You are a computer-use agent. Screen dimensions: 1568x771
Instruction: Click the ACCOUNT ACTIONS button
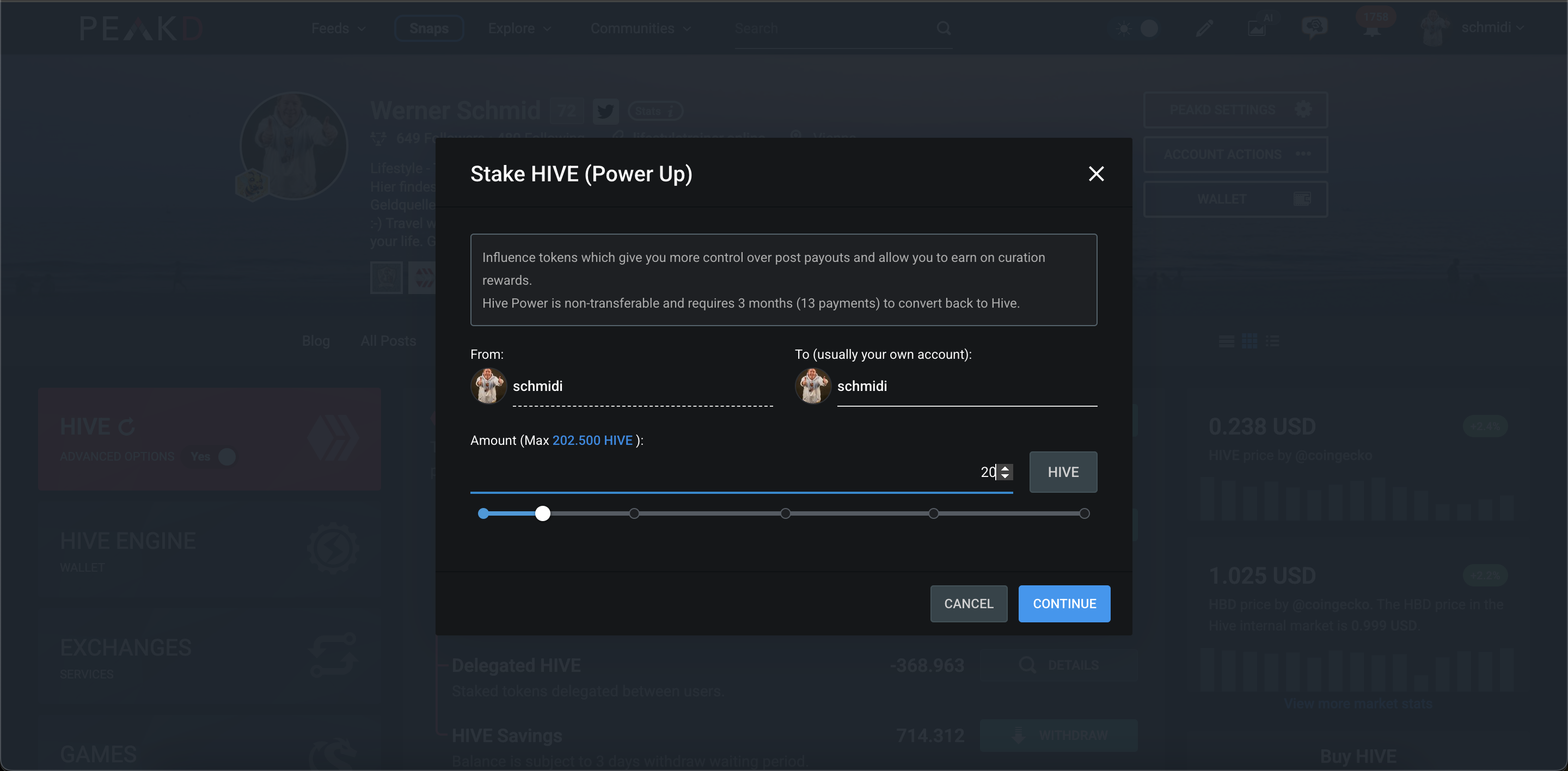1235,155
